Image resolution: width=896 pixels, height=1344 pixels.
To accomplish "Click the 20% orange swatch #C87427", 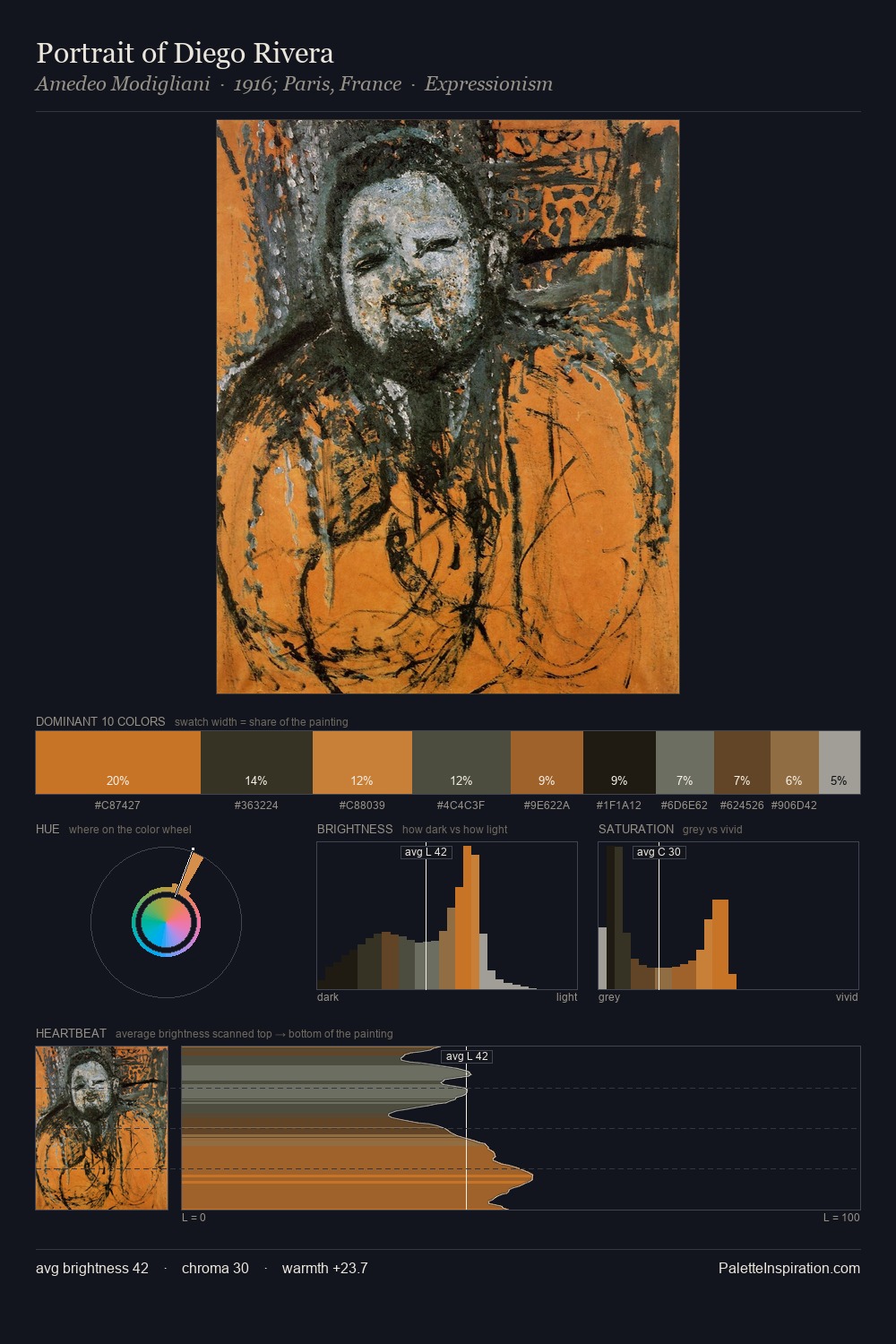I will click(118, 762).
